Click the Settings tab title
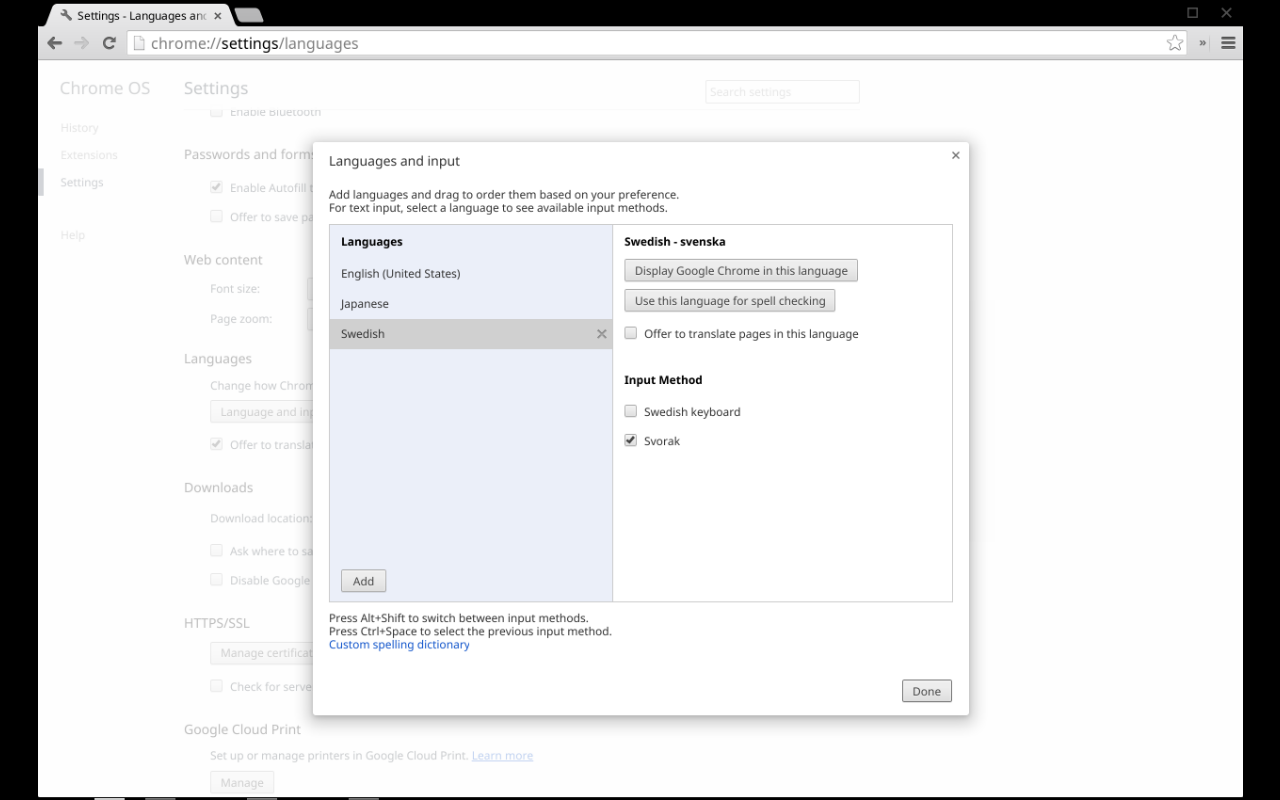This screenshot has width=1280, height=800. (141, 16)
